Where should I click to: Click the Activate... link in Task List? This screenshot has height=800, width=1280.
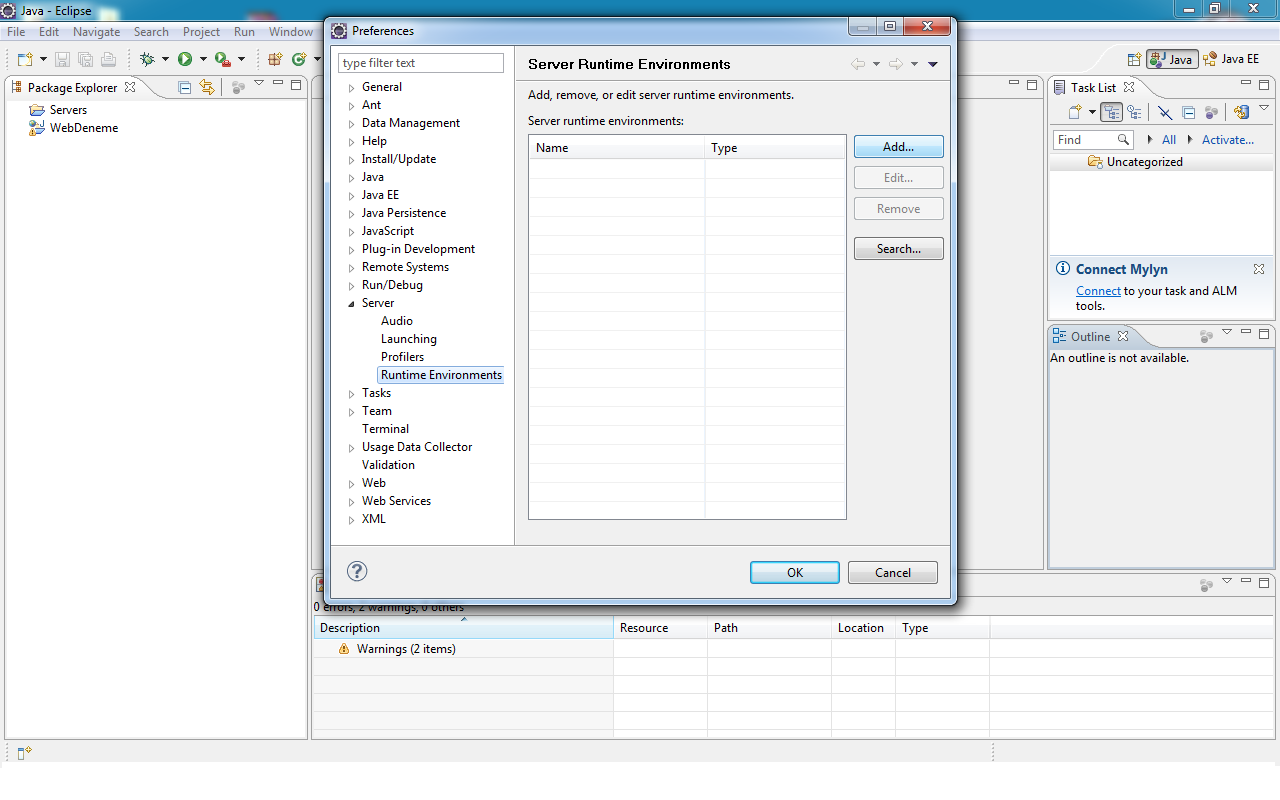click(1228, 140)
